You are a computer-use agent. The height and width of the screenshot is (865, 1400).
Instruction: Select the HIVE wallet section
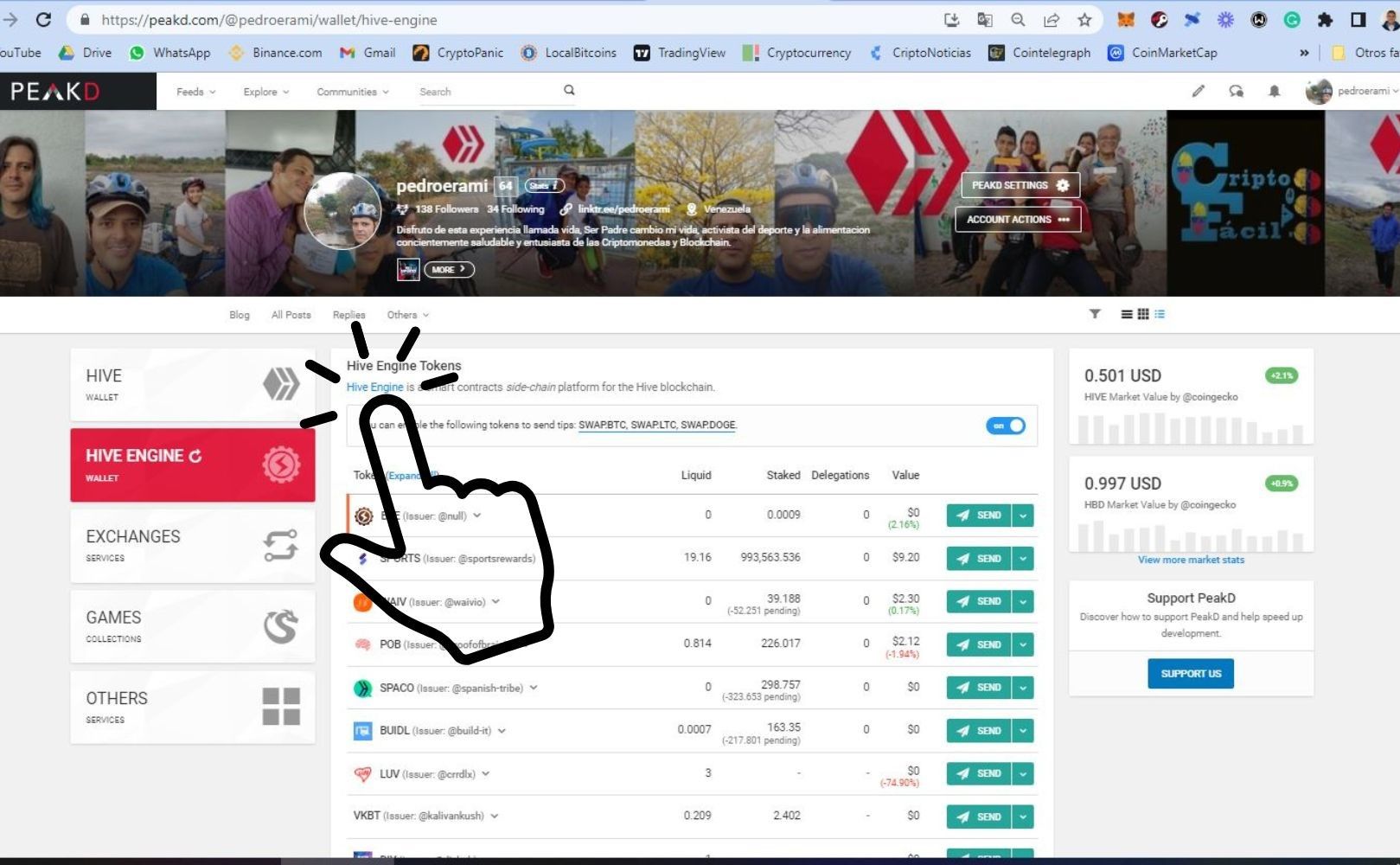[x=193, y=385]
